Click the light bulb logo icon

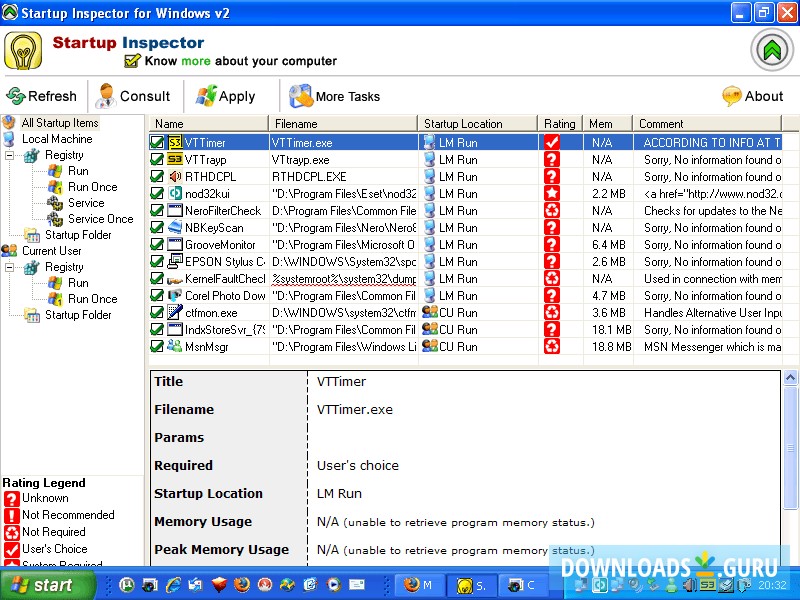pos(23,51)
